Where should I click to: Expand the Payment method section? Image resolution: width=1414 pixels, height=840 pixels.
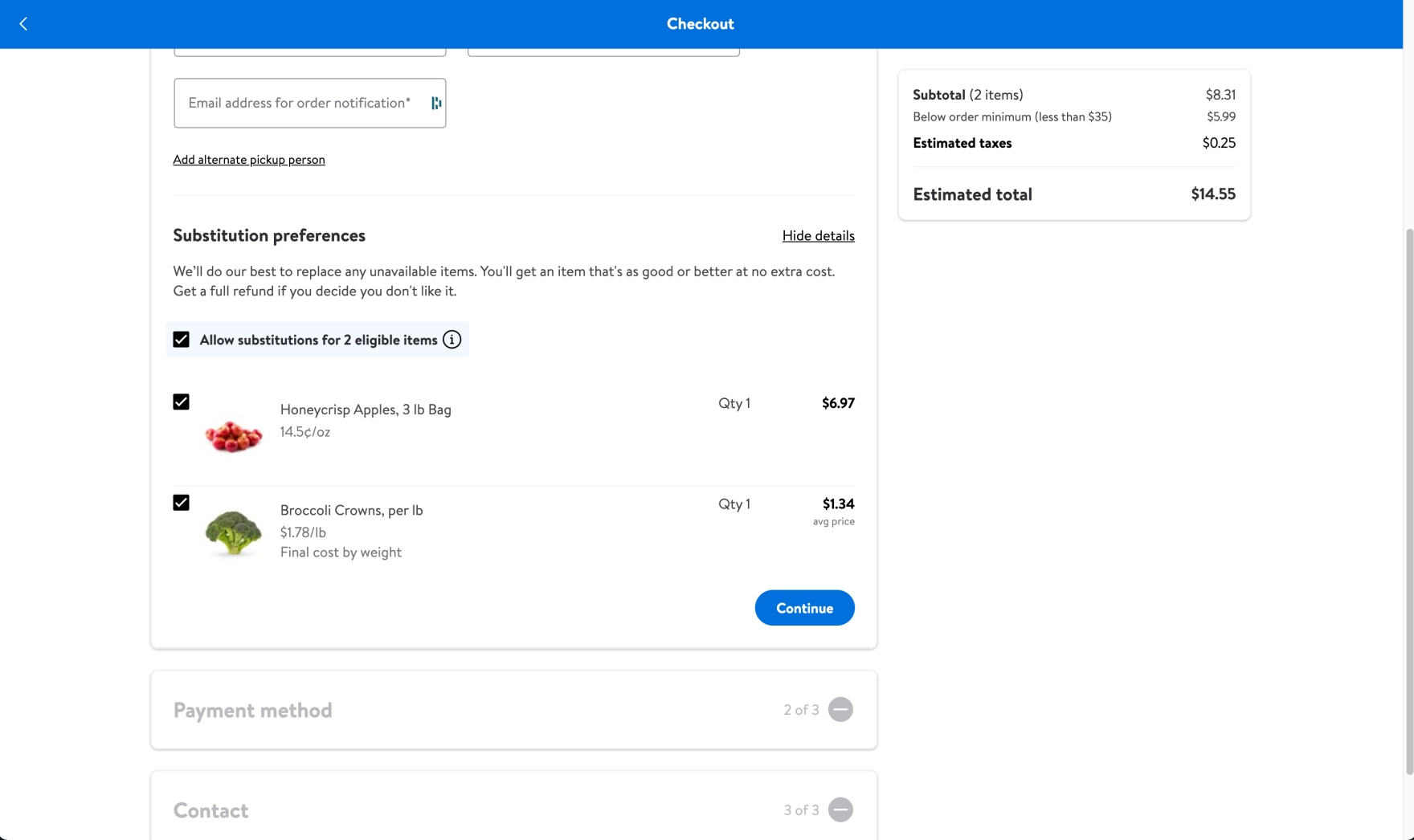252,710
